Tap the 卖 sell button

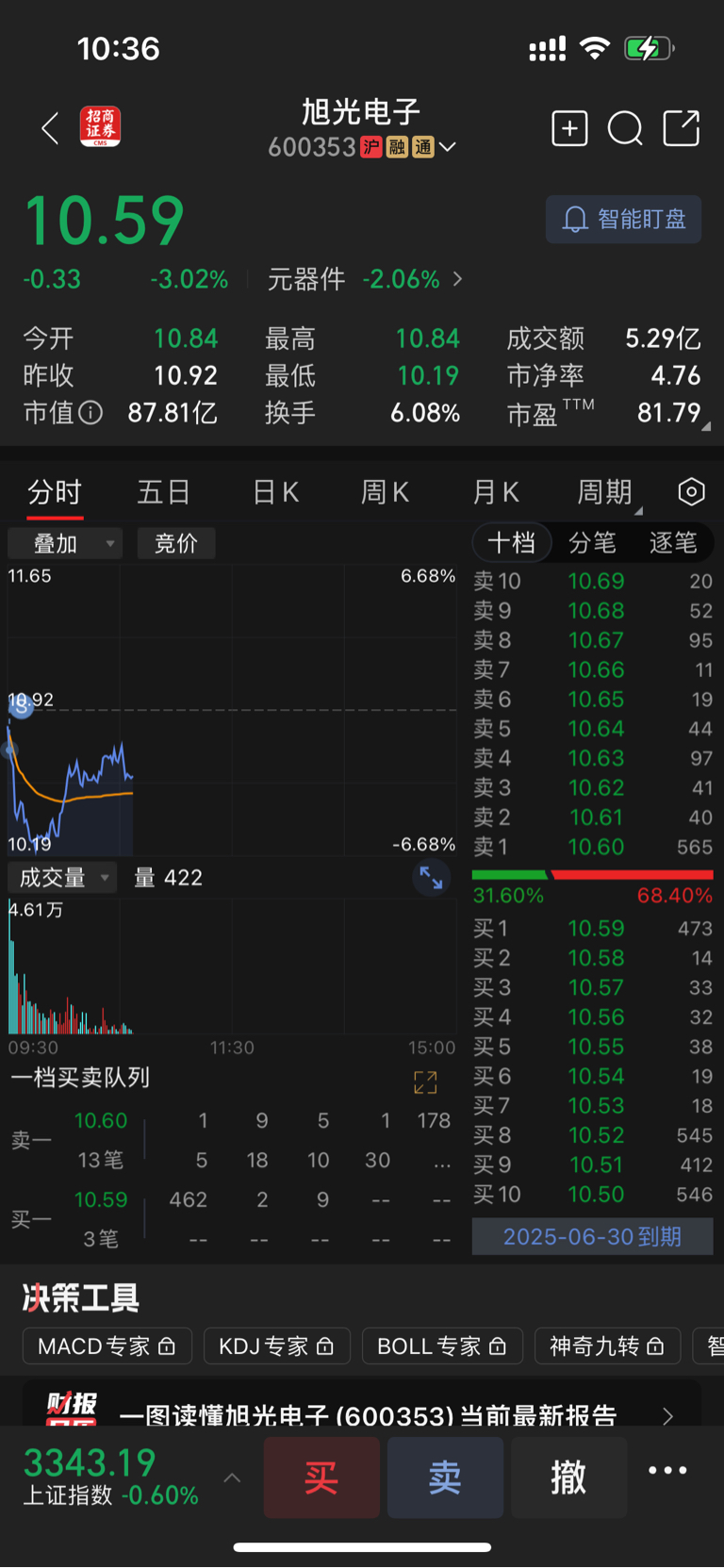point(445,1477)
